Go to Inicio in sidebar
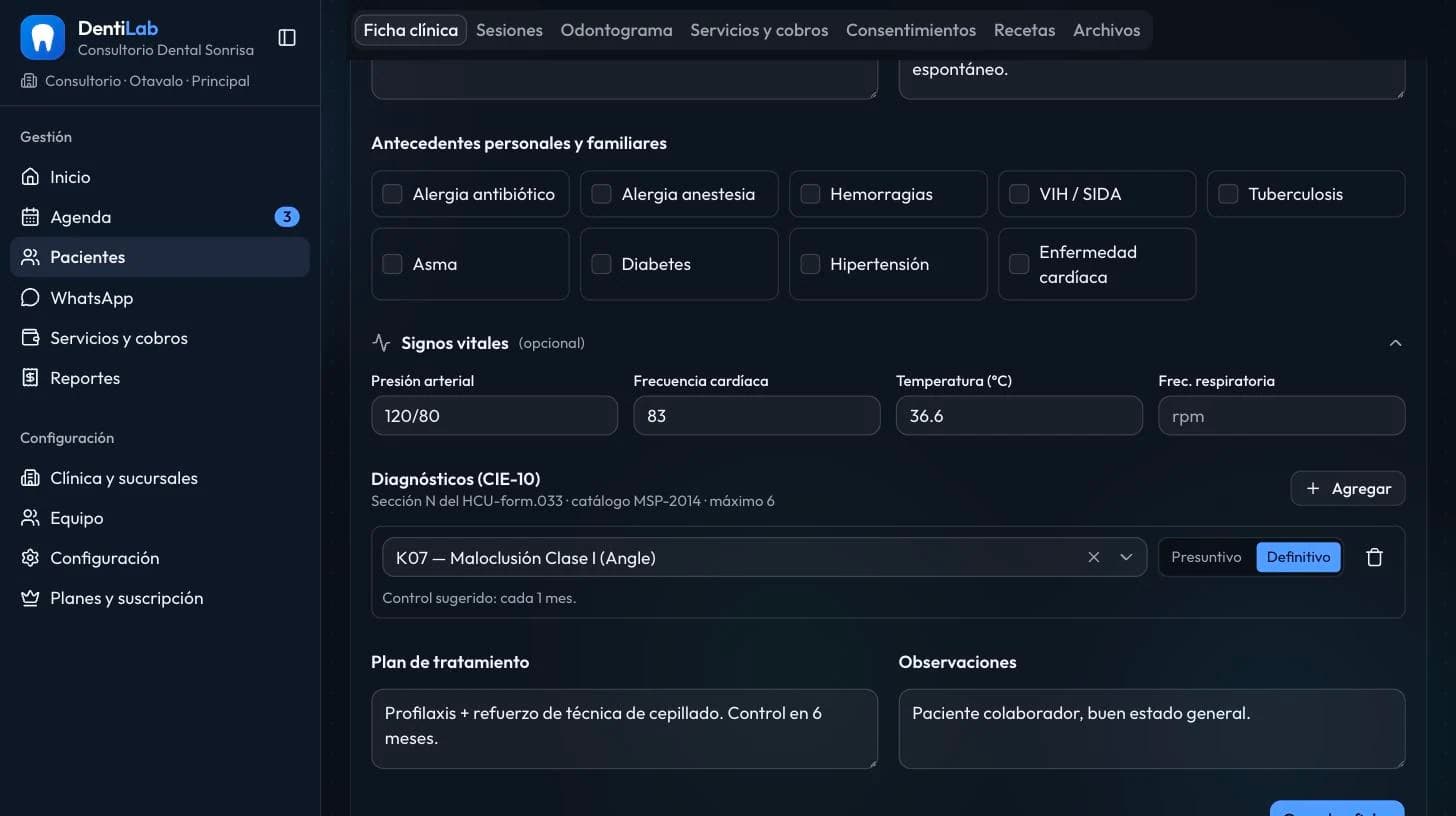 point(160,177)
